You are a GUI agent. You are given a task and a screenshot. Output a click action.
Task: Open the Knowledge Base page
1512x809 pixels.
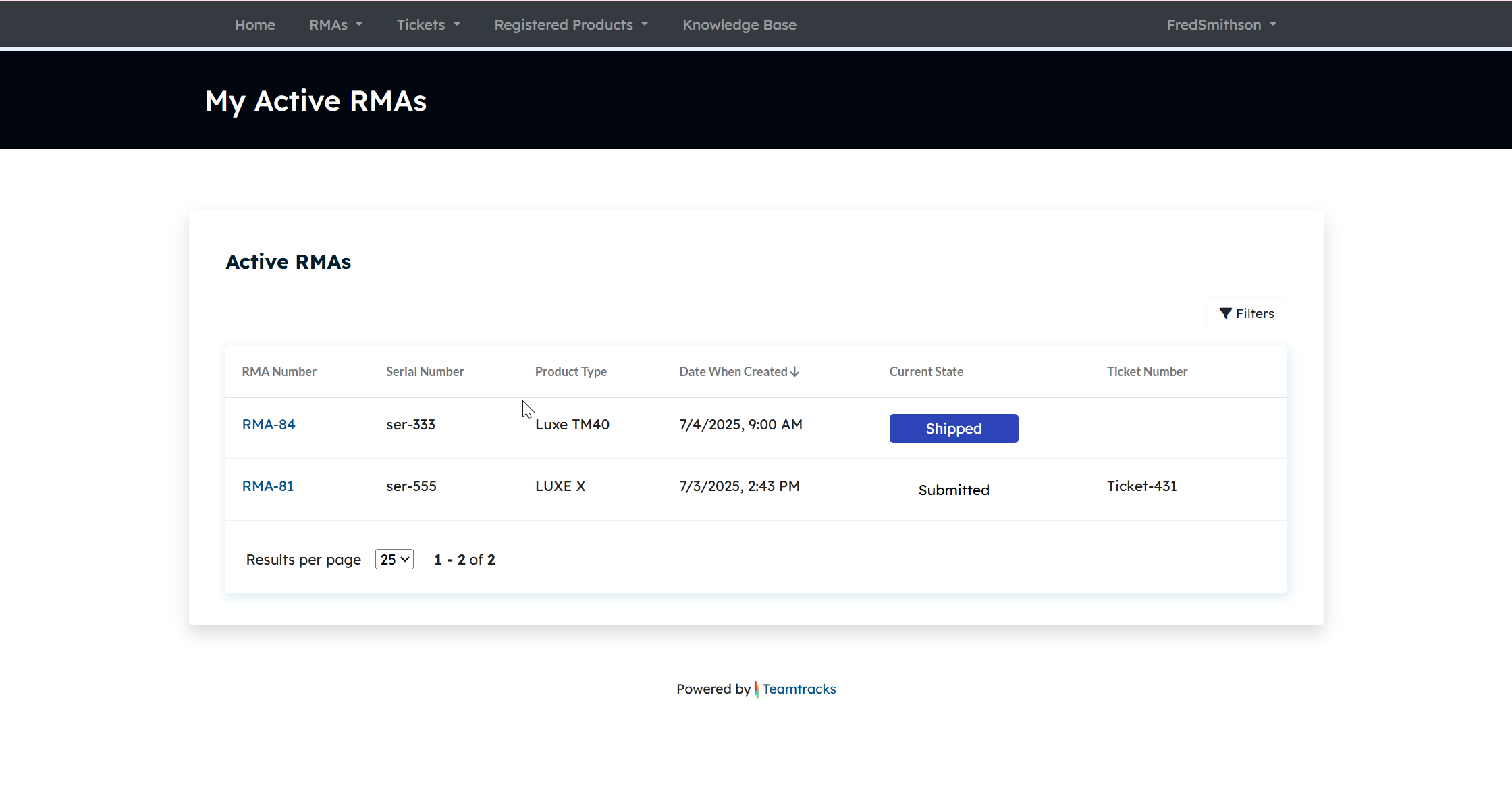tap(739, 25)
